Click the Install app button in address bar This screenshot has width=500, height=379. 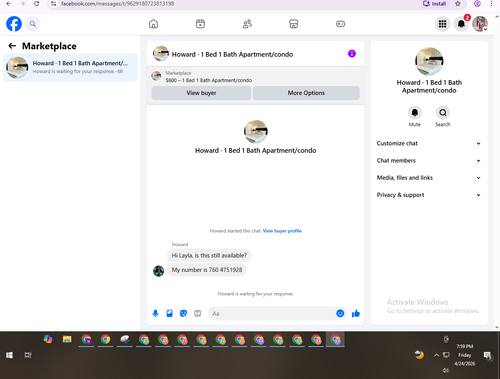point(434,4)
